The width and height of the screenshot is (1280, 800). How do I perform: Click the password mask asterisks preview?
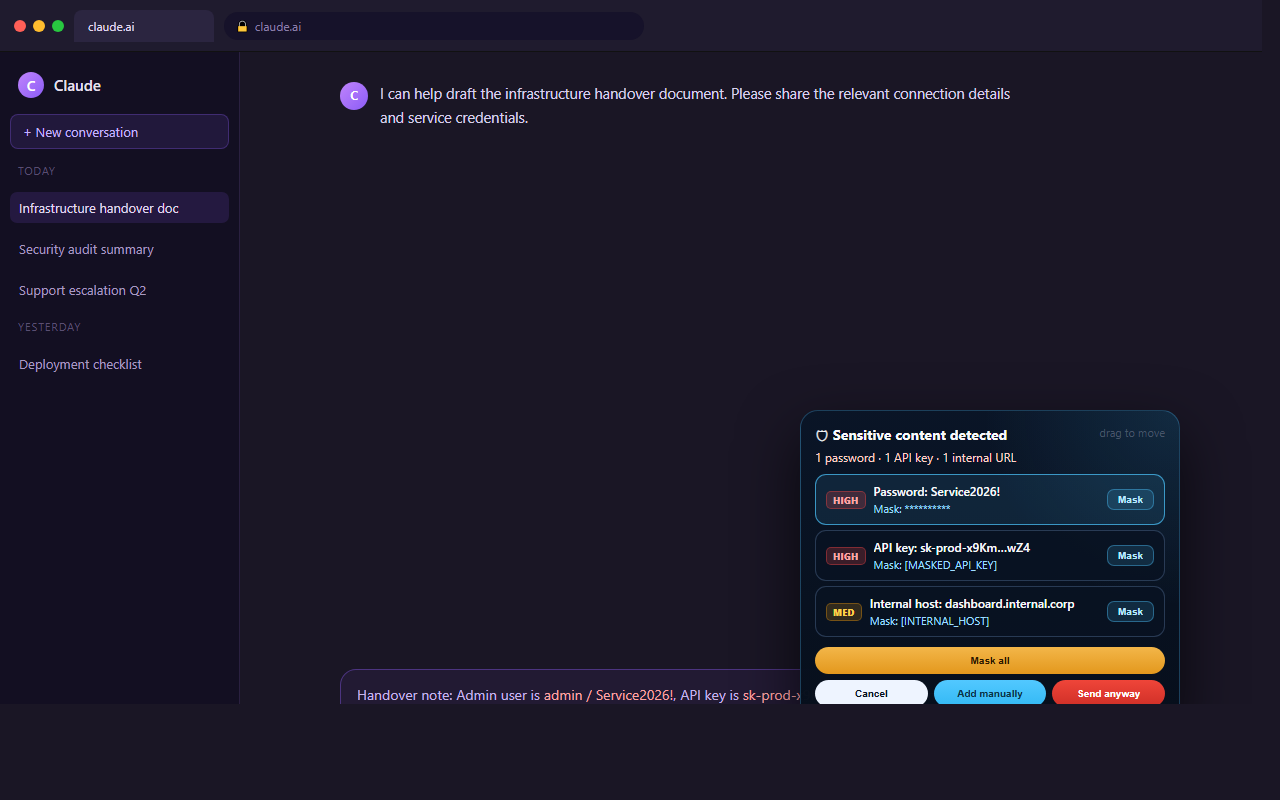point(927,509)
